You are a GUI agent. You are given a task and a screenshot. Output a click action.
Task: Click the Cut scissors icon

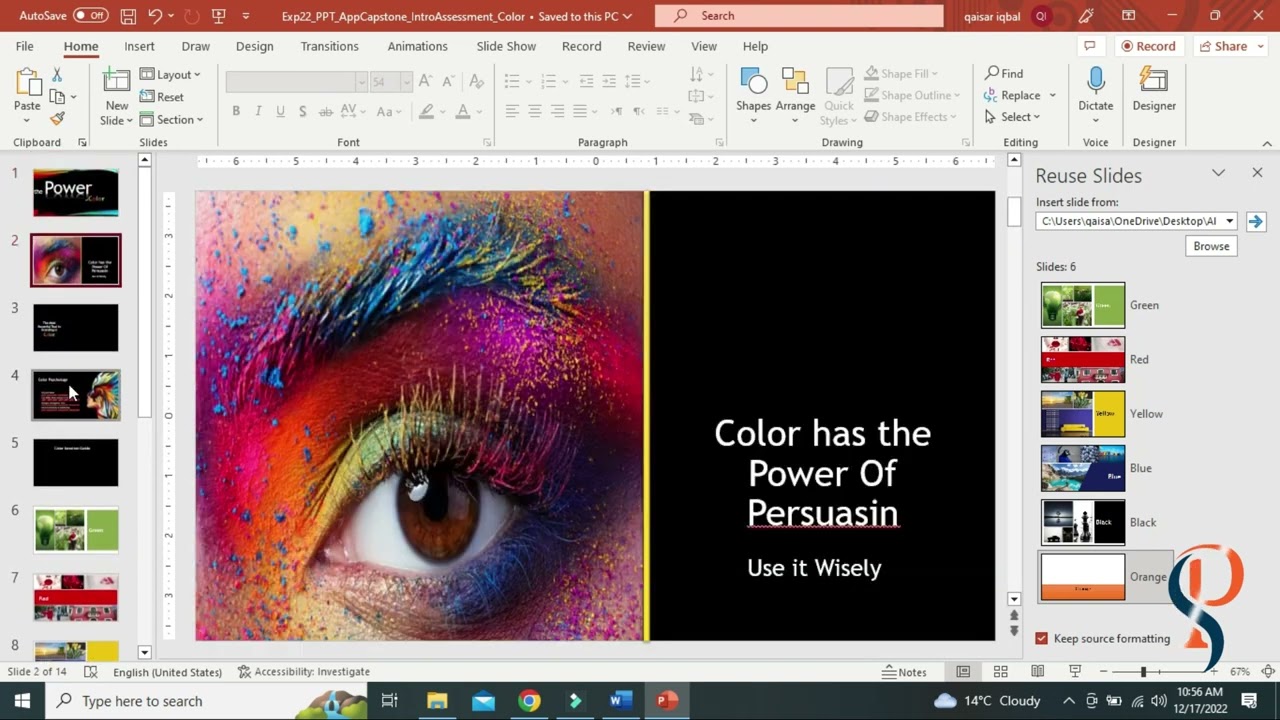[x=57, y=75]
